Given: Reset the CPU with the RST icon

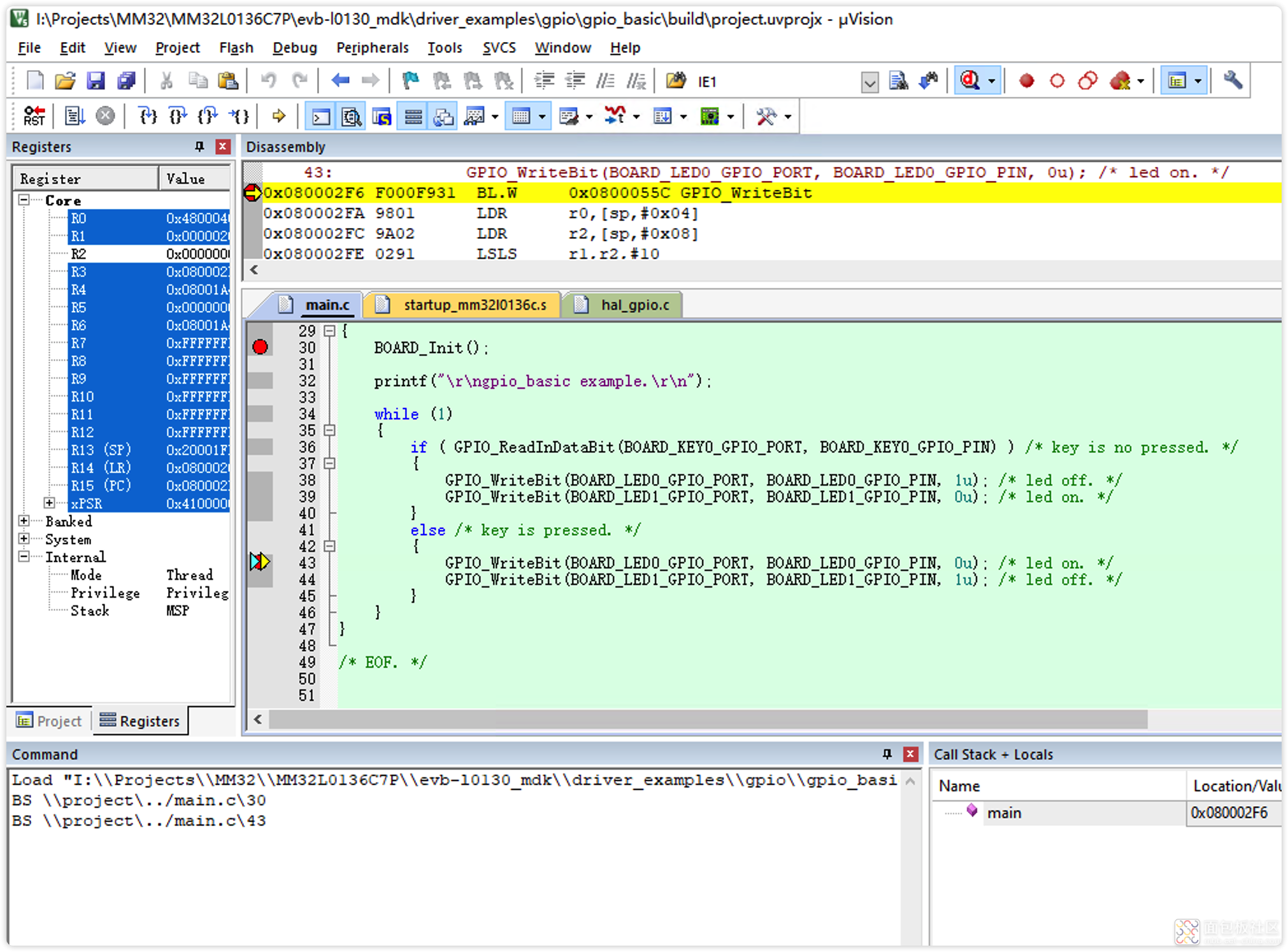Looking at the screenshot, I should [x=34, y=117].
